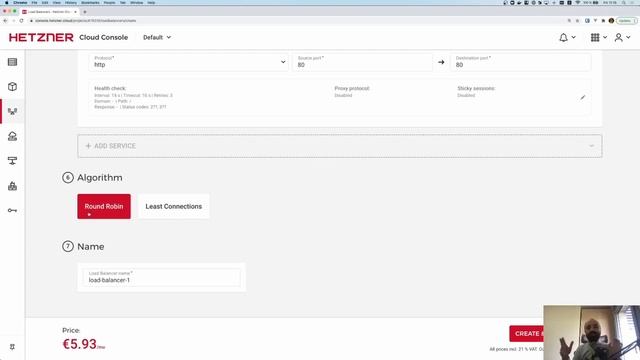The image size is (640, 360).
Task: Open the View menu
Action: (x=57, y=2)
